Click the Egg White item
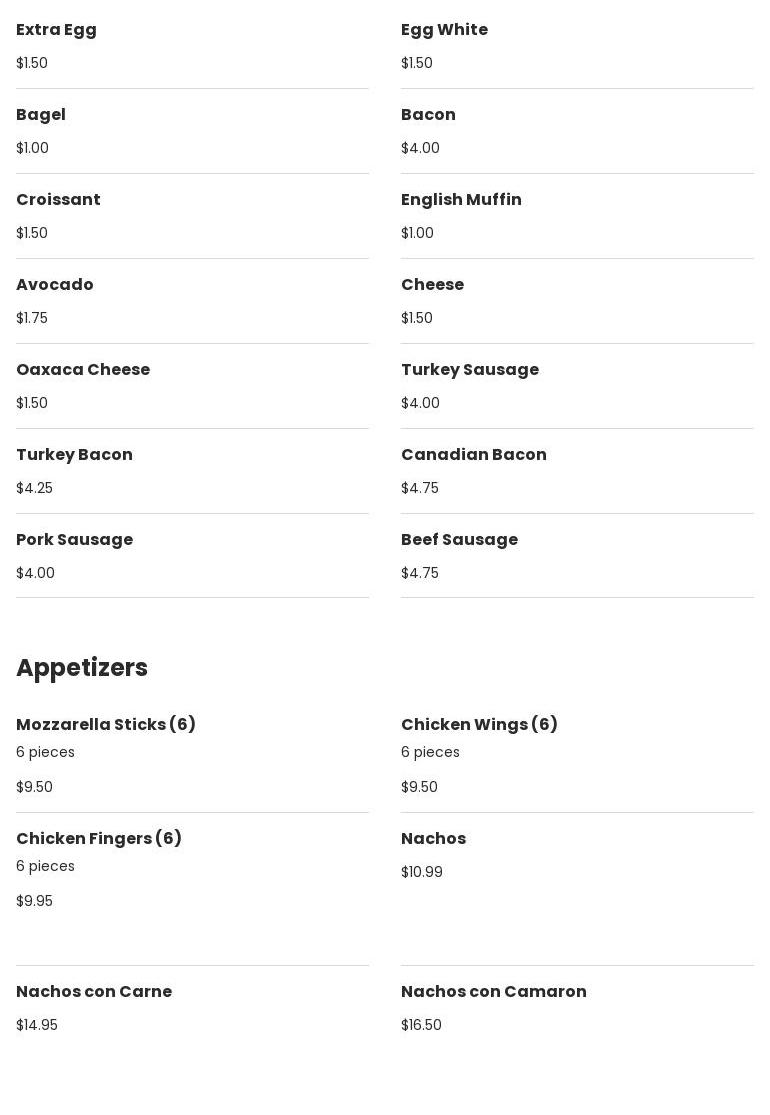The image size is (770, 1115). coord(444,30)
